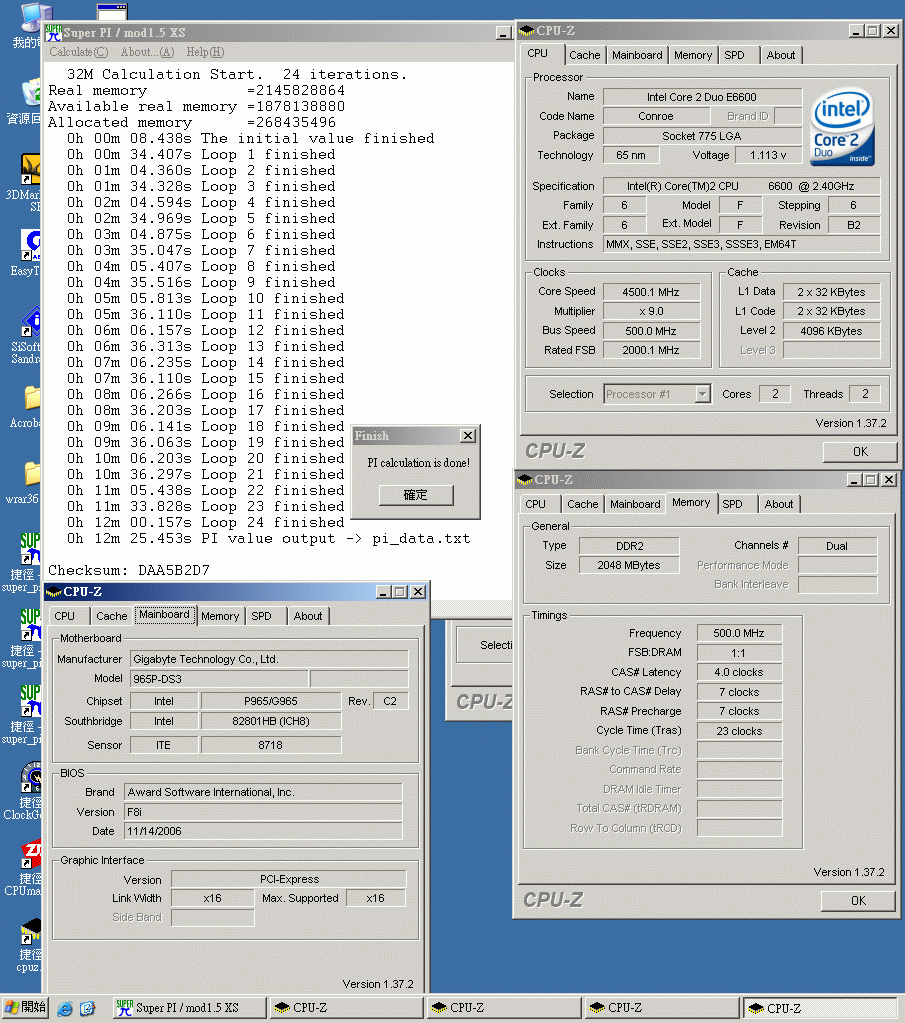Click the motherboard Model 965P-DS3 field

click(x=219, y=679)
